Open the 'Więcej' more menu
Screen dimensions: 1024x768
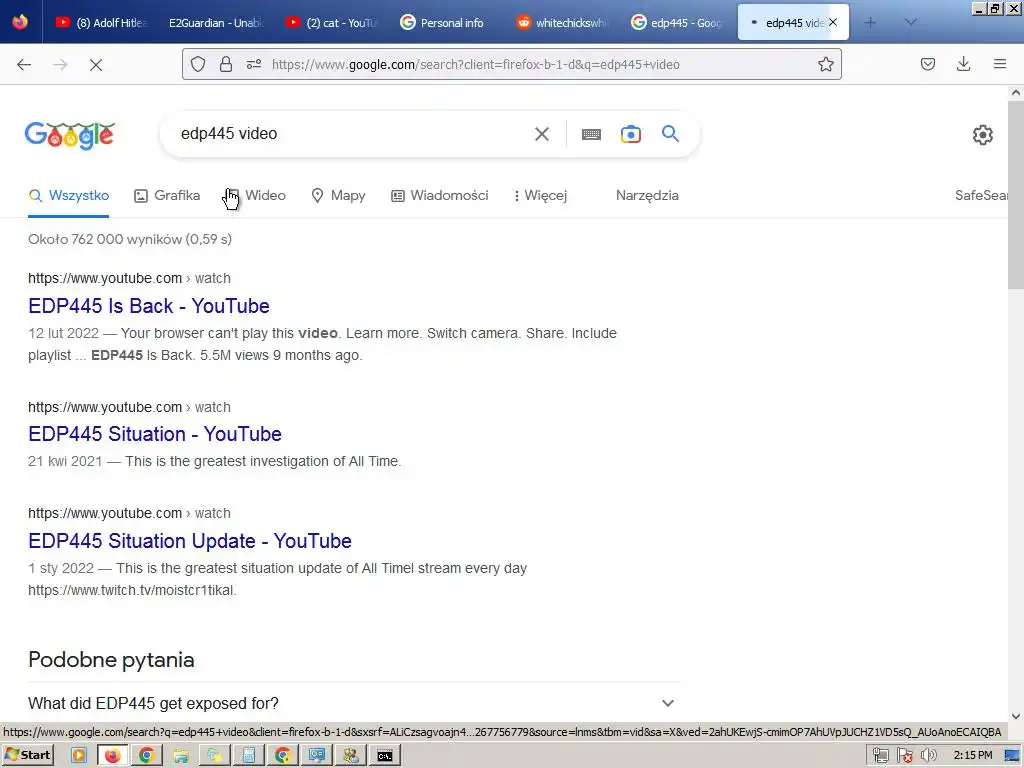pos(540,195)
